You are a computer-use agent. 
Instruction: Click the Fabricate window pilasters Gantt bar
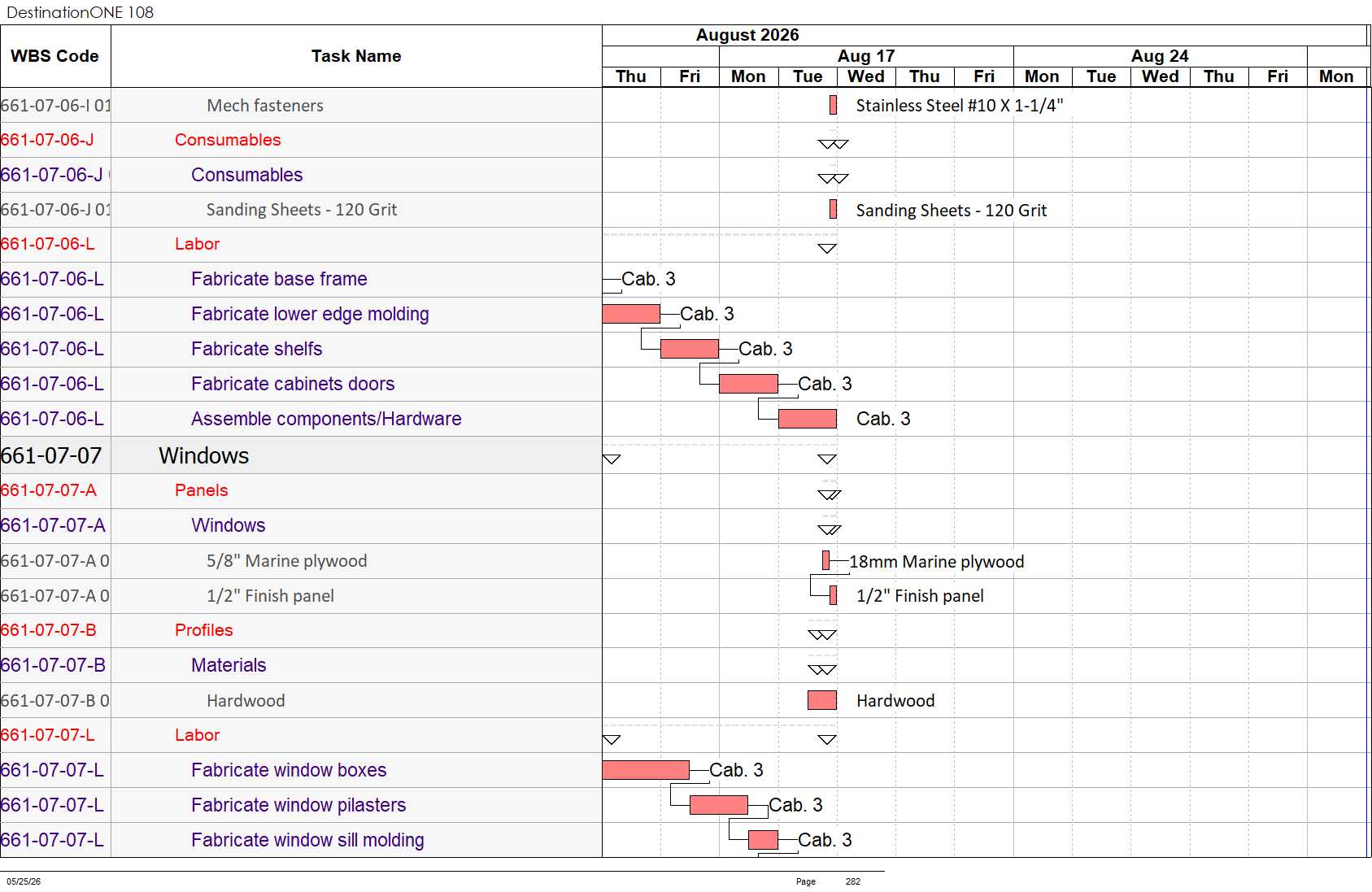tap(719, 805)
